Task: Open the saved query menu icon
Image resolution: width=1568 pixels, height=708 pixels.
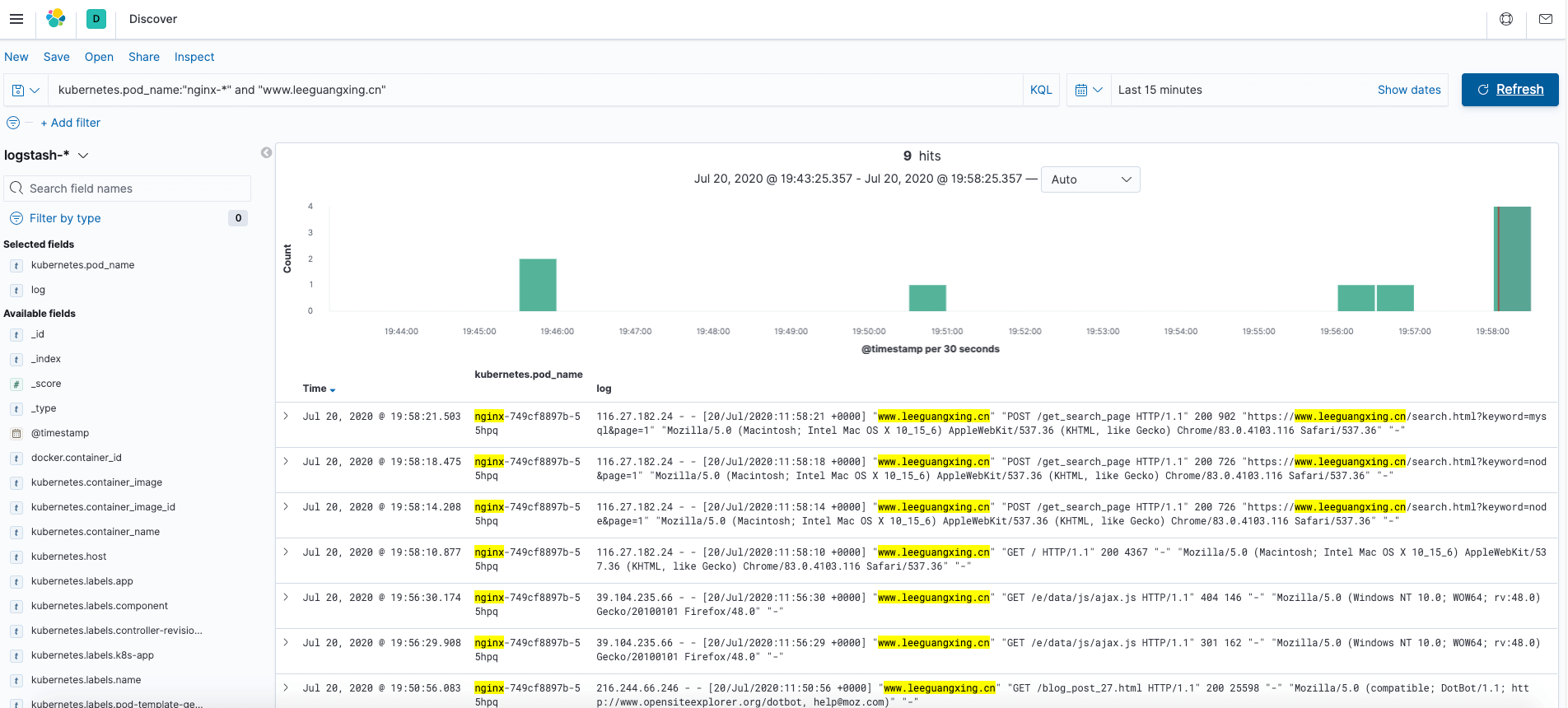Action: point(26,91)
